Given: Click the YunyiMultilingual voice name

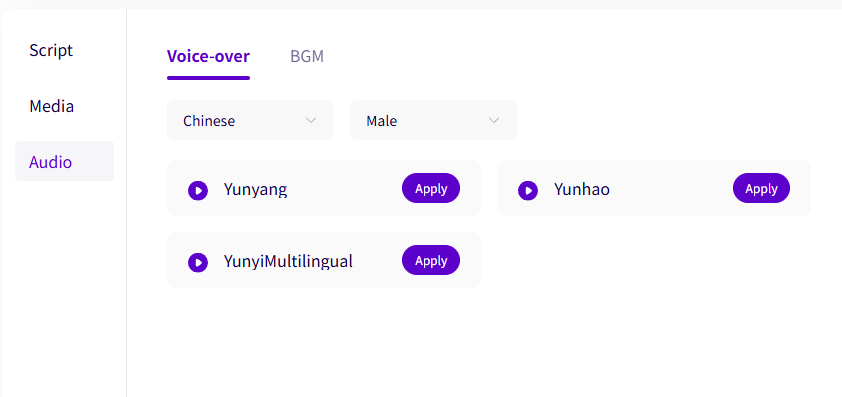Looking at the screenshot, I should 288,262.
